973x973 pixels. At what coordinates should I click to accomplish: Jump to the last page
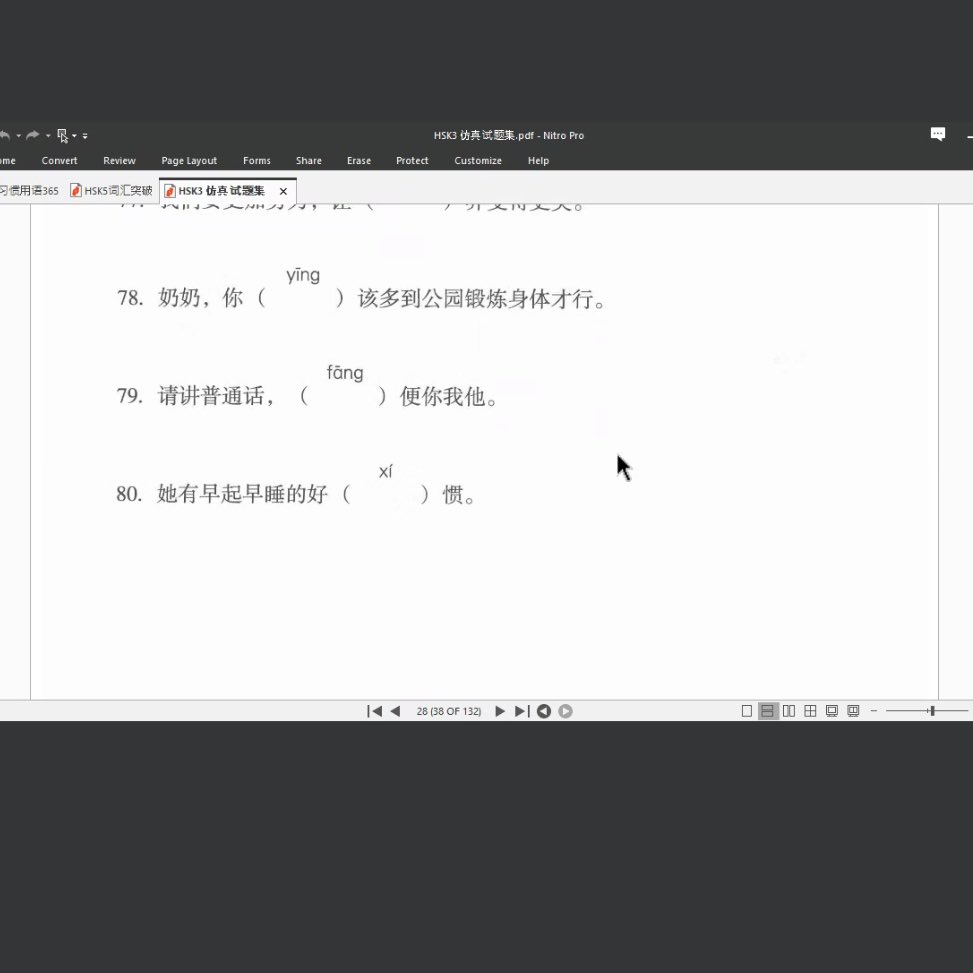coord(522,711)
